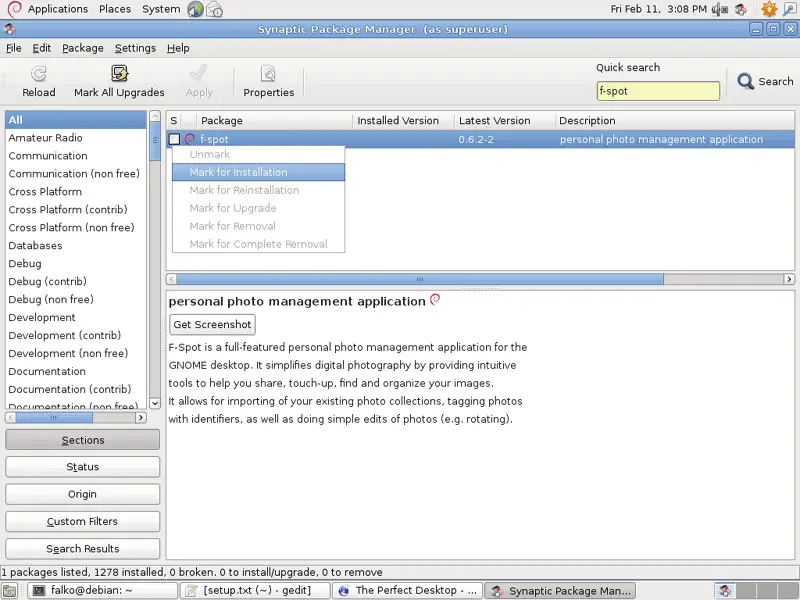Open the Package menu
This screenshot has width=800, height=600.
point(83,48)
